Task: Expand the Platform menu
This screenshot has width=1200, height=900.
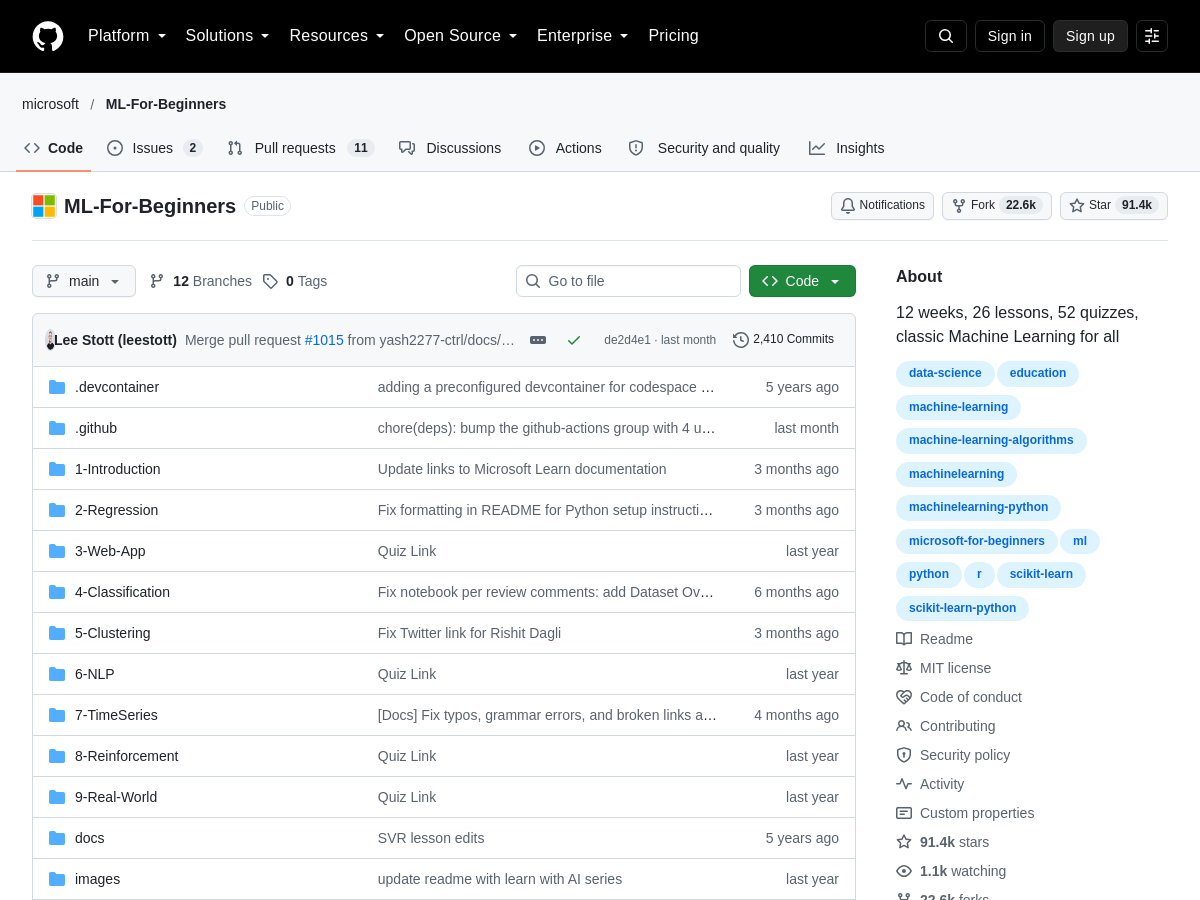Action: point(127,36)
